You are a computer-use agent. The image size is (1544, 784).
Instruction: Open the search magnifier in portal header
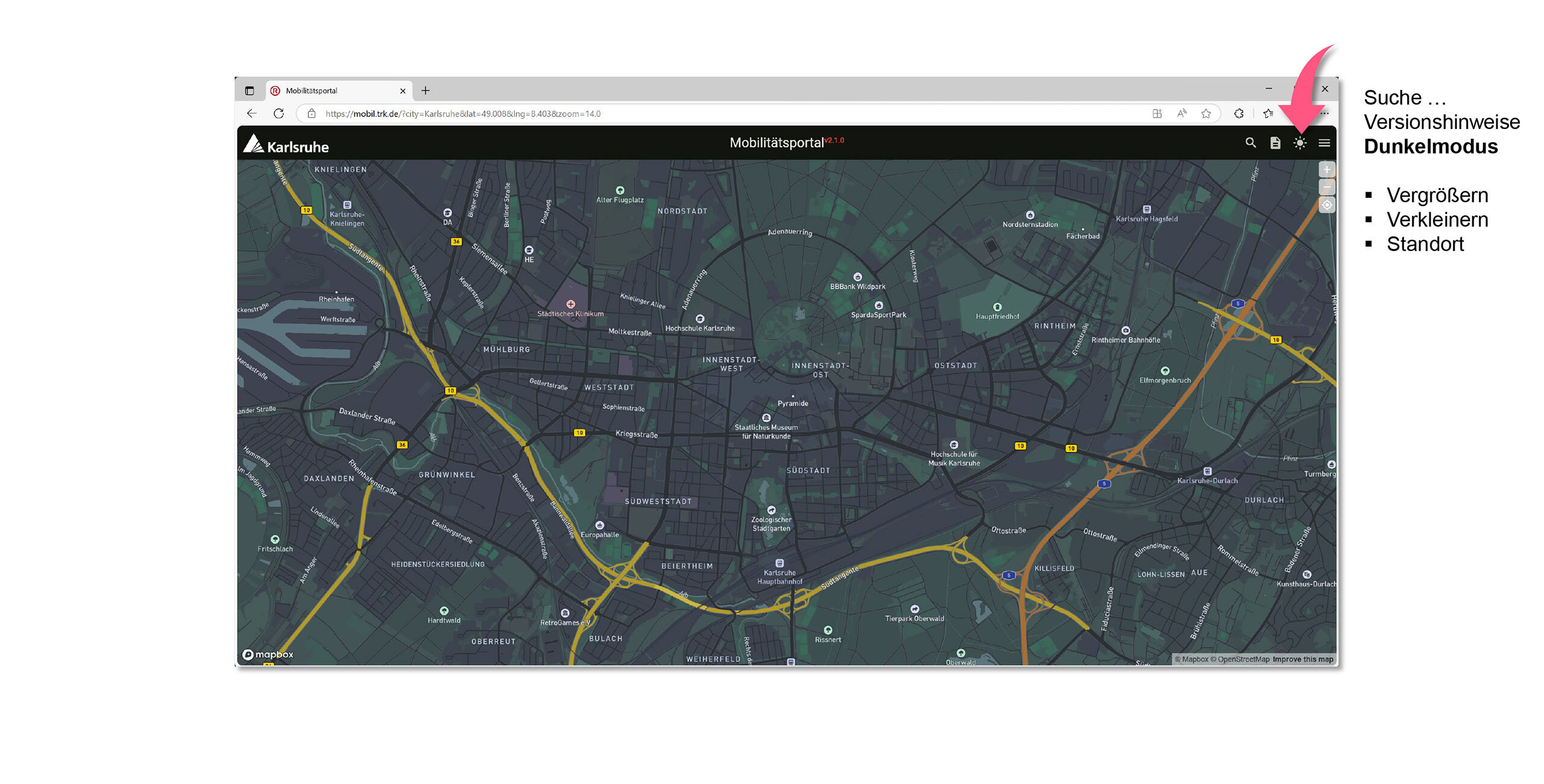point(1250,143)
